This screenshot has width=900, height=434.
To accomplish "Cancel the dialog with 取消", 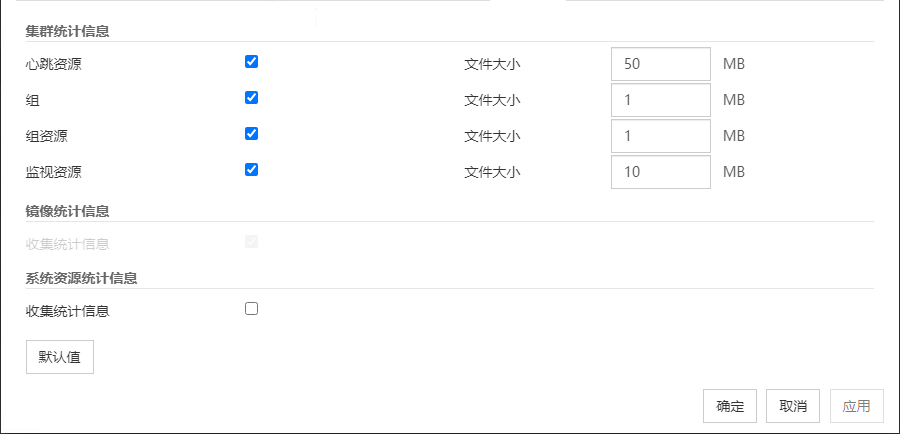I will pyautogui.click(x=793, y=406).
